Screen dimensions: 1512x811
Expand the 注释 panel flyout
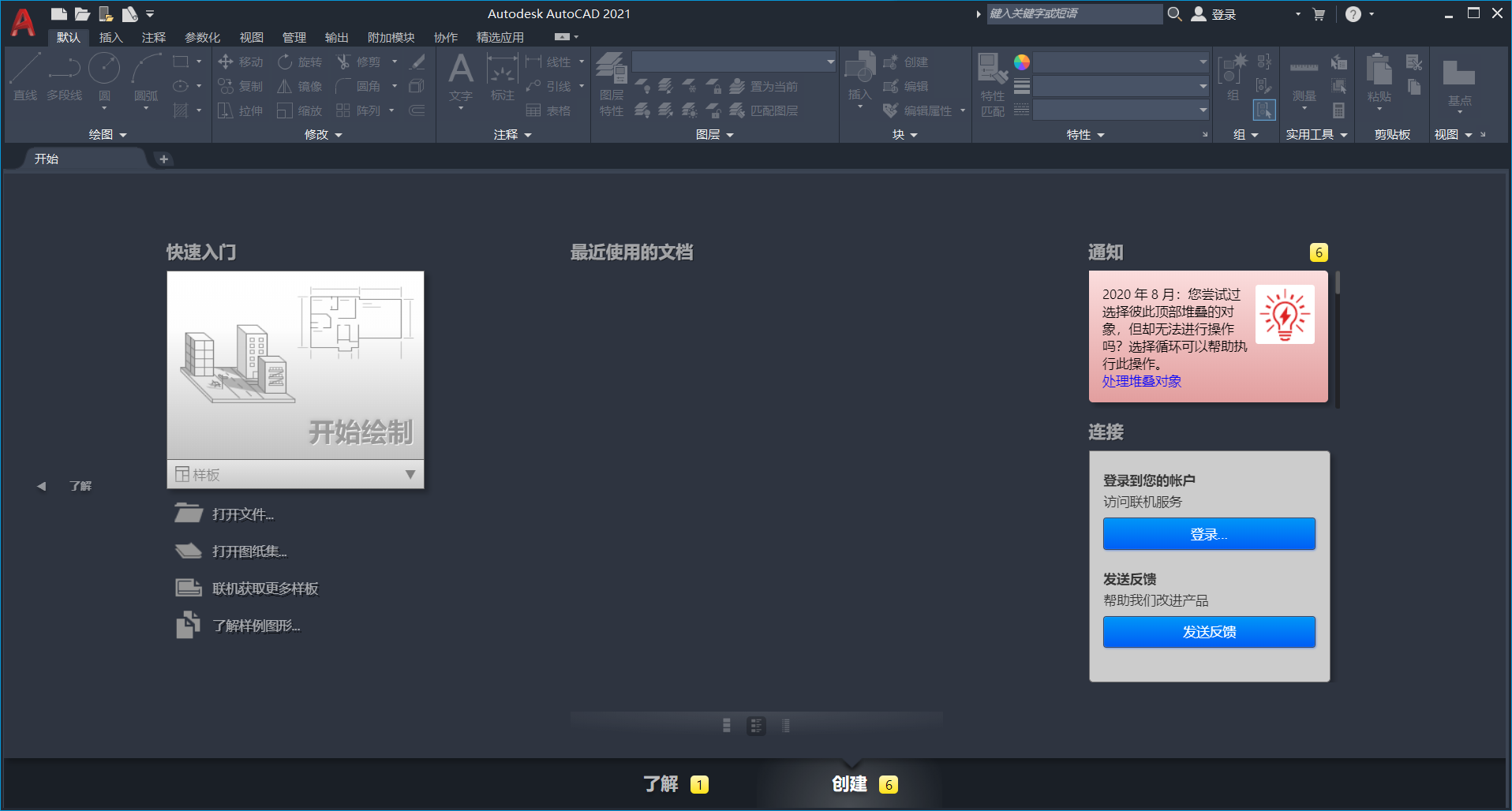(513, 135)
